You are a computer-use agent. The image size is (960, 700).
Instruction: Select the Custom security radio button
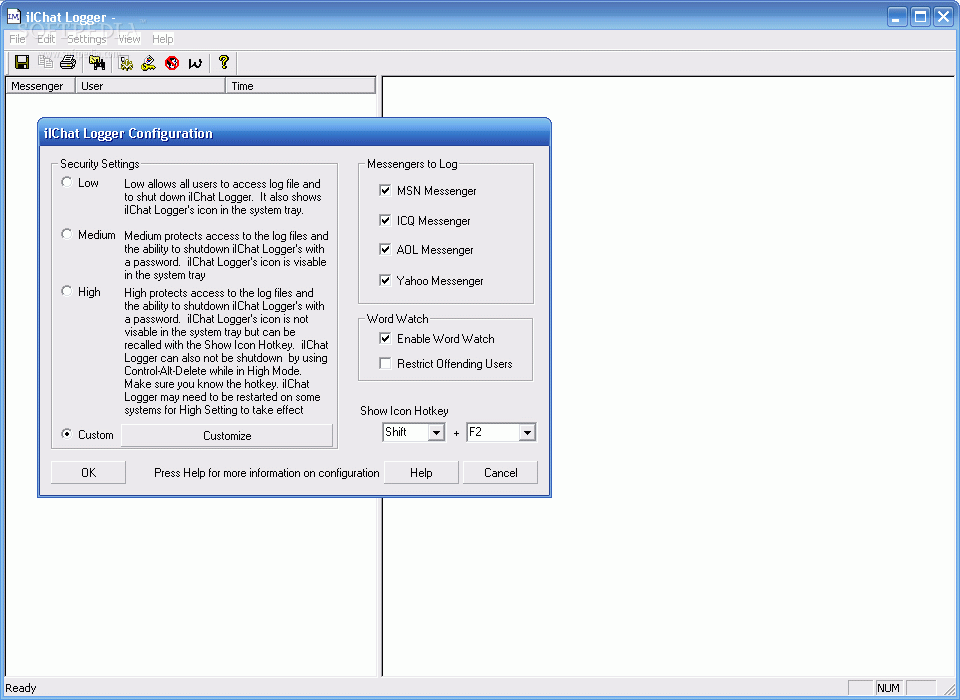click(67, 434)
